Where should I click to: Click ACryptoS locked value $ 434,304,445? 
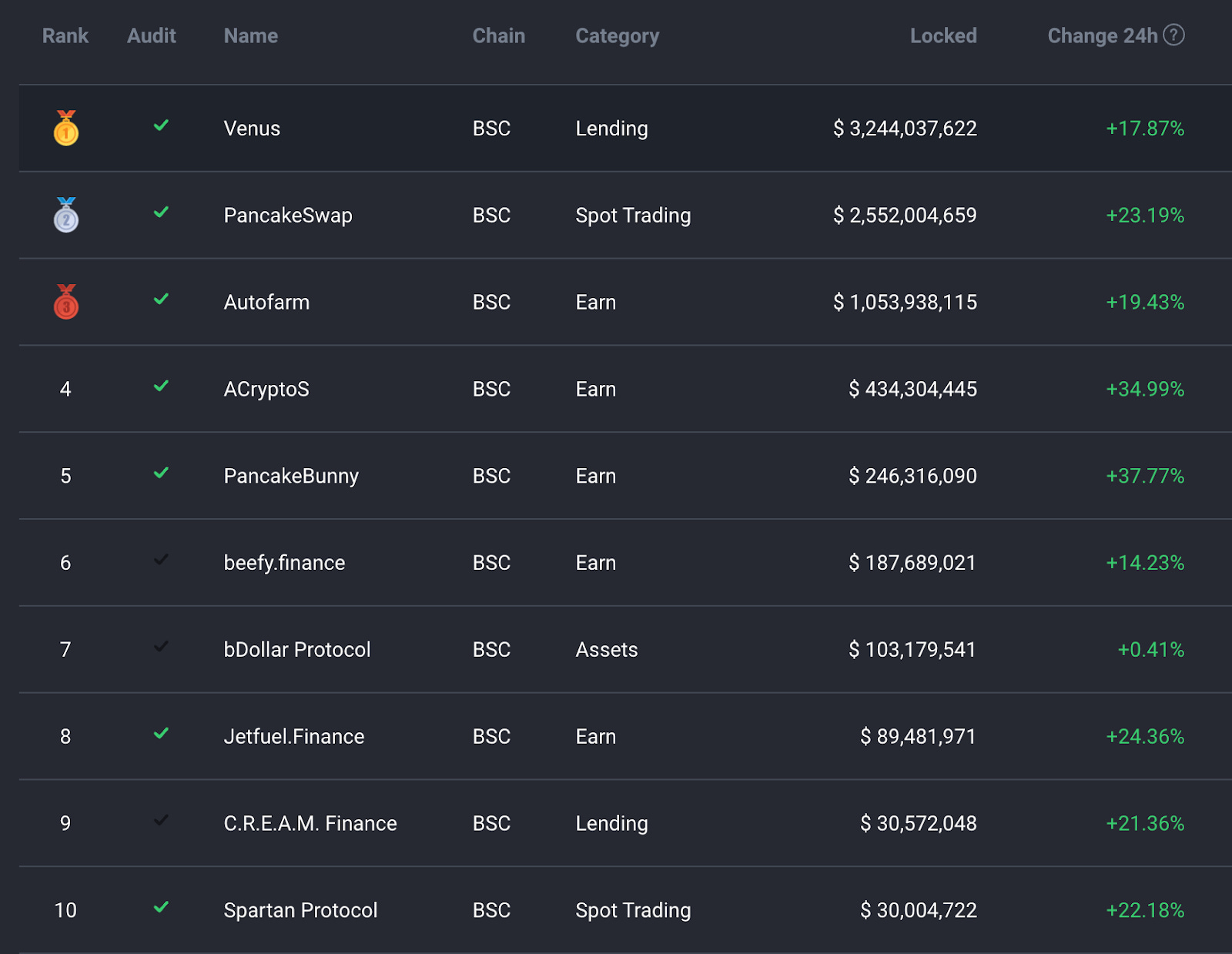point(912,390)
